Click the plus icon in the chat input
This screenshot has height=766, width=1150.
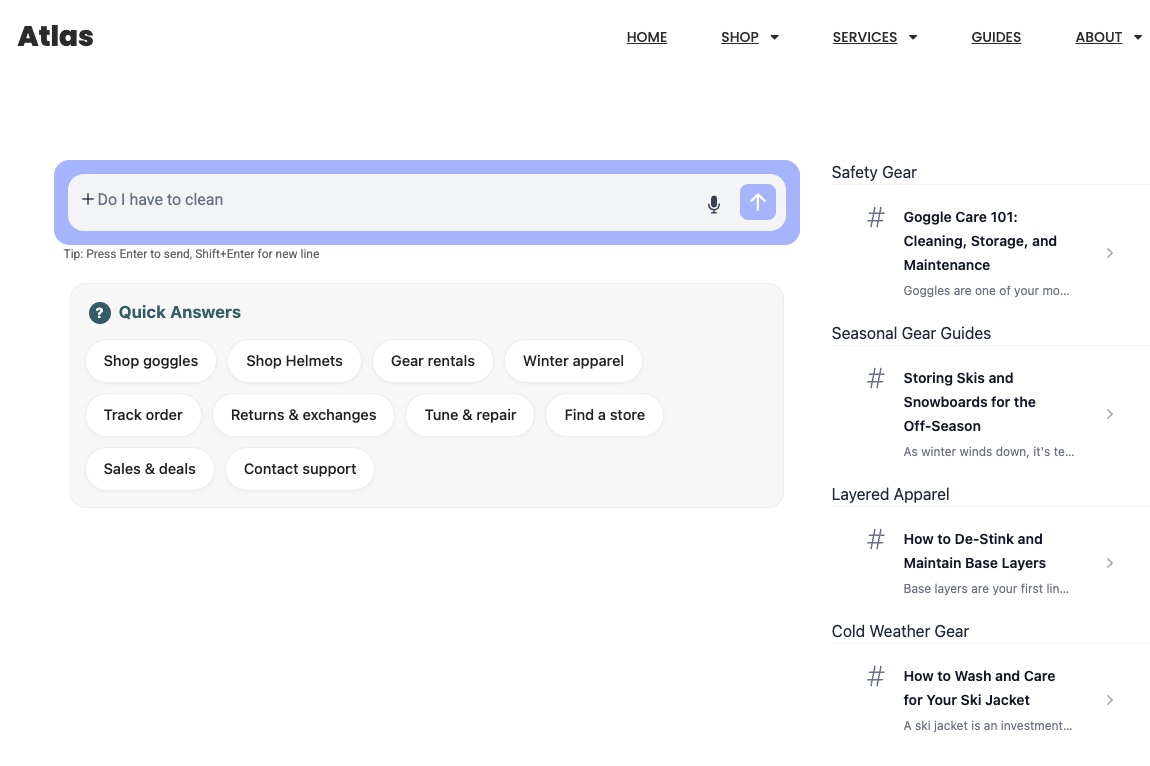[87, 199]
